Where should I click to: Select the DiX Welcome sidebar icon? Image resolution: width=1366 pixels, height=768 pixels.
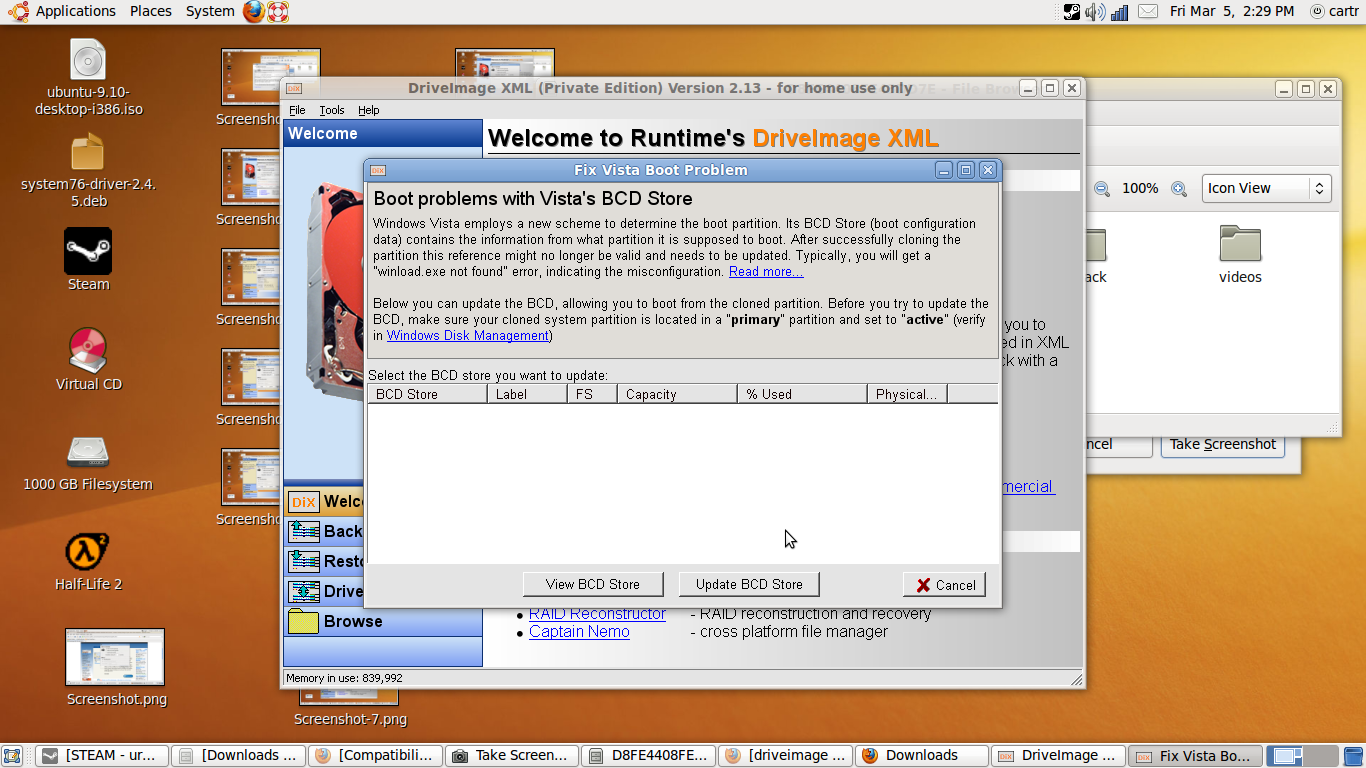pyautogui.click(x=303, y=501)
